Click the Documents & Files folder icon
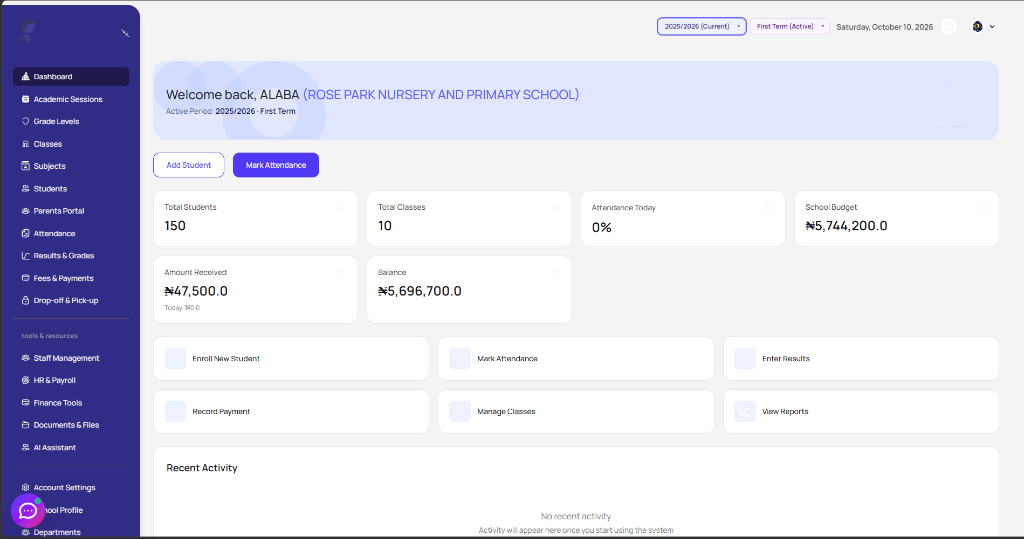The width and height of the screenshot is (1024, 539). [25, 425]
